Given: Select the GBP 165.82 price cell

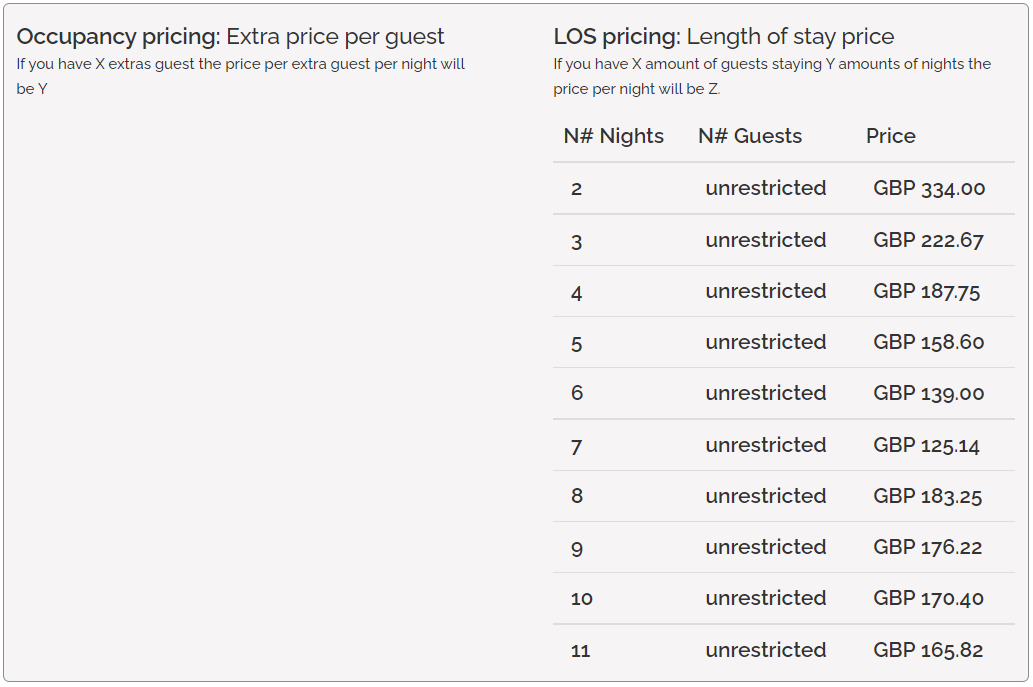Looking at the screenshot, I should (x=928, y=650).
